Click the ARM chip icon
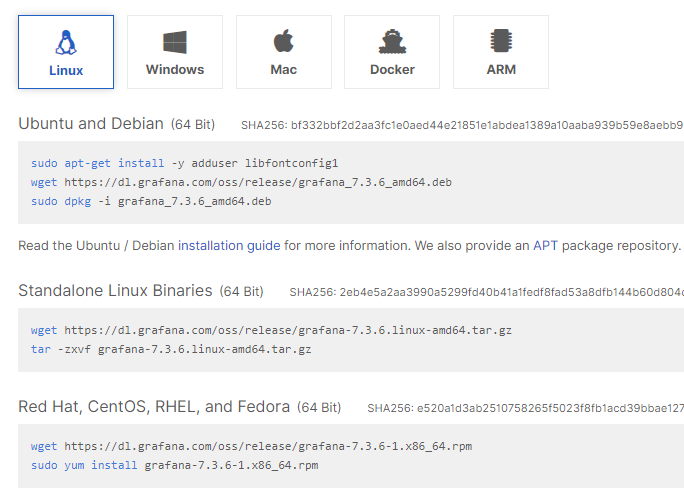Viewport: 684px width, 496px height. [x=501, y=41]
